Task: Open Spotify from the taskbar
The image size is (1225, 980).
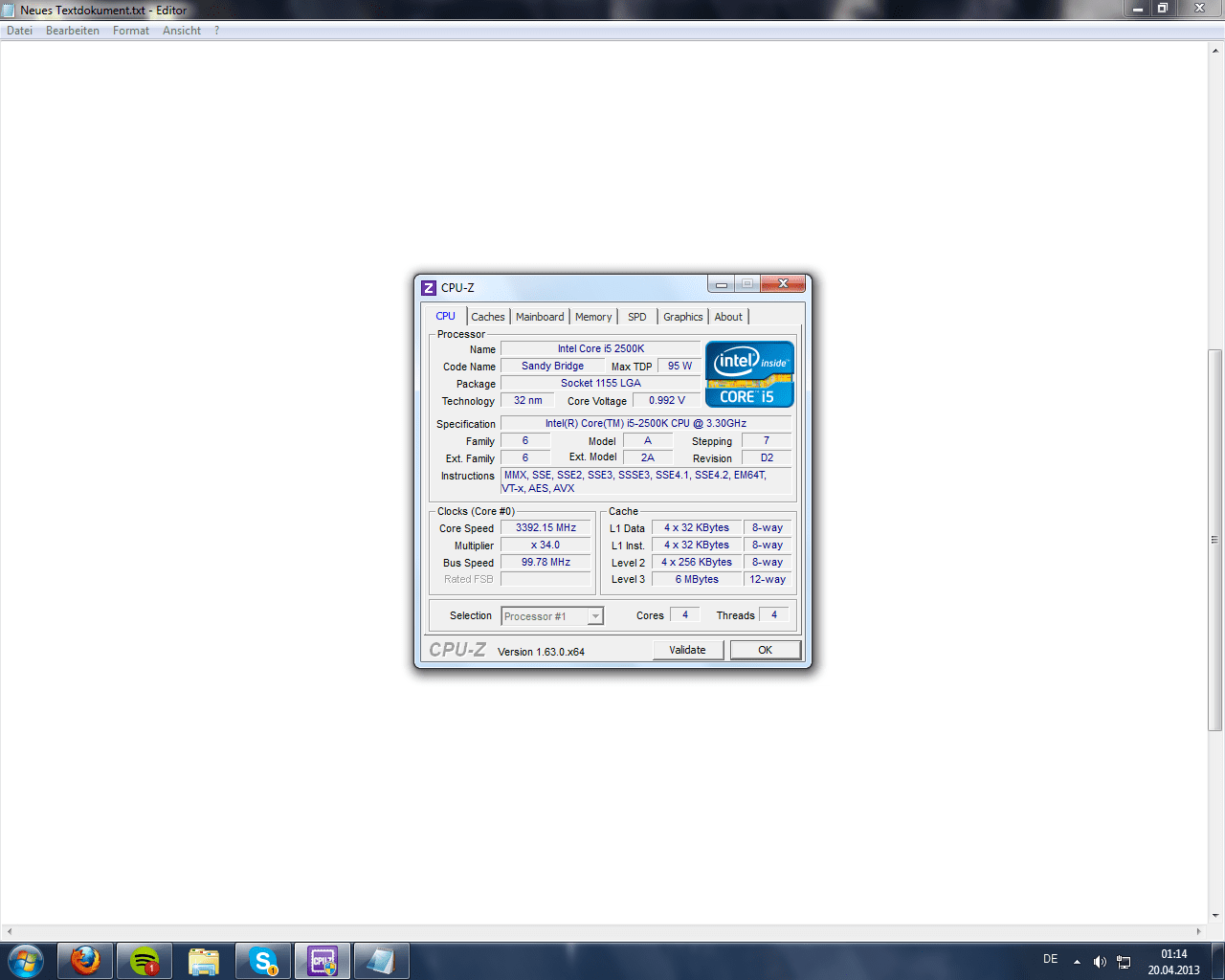Action: (145, 961)
